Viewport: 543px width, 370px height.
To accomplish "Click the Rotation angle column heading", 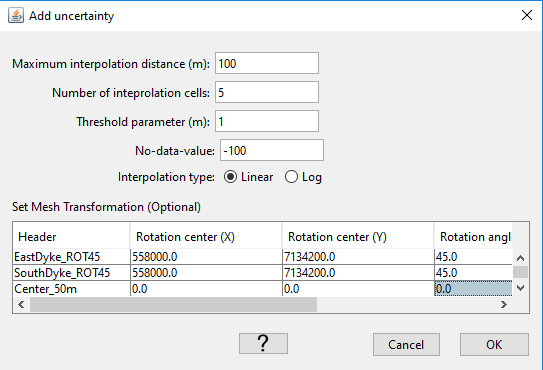I will 473,237.
